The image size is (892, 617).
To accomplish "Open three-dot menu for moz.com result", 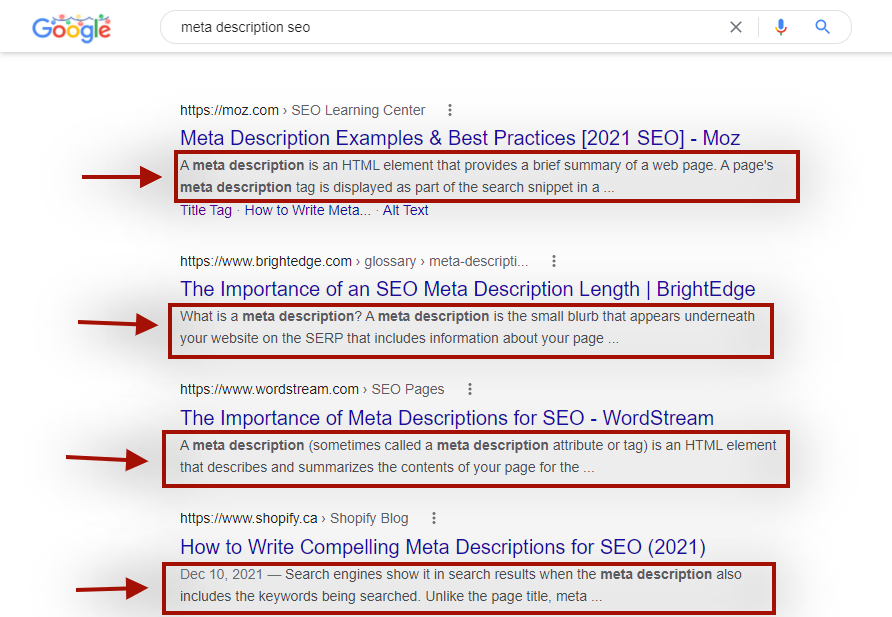I will (449, 110).
